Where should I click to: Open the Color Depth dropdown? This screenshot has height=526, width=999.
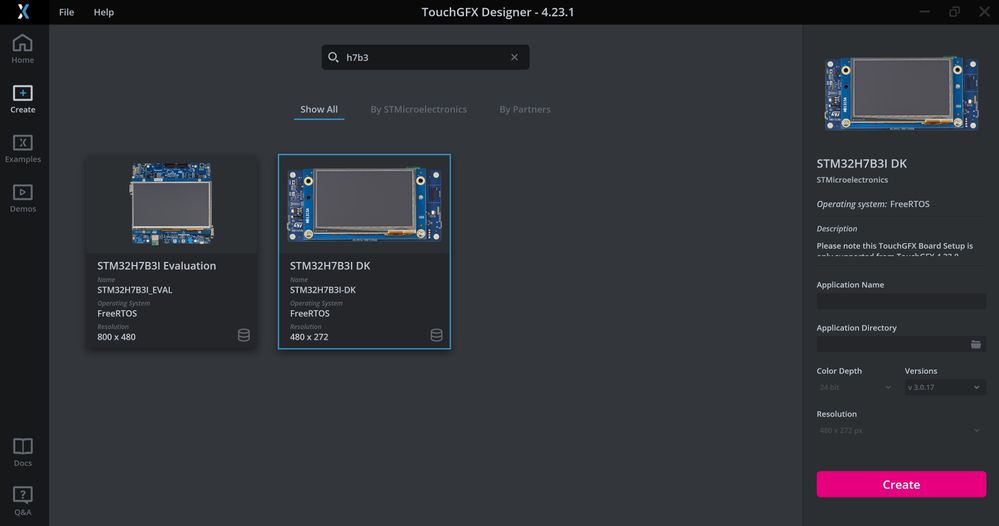855,387
